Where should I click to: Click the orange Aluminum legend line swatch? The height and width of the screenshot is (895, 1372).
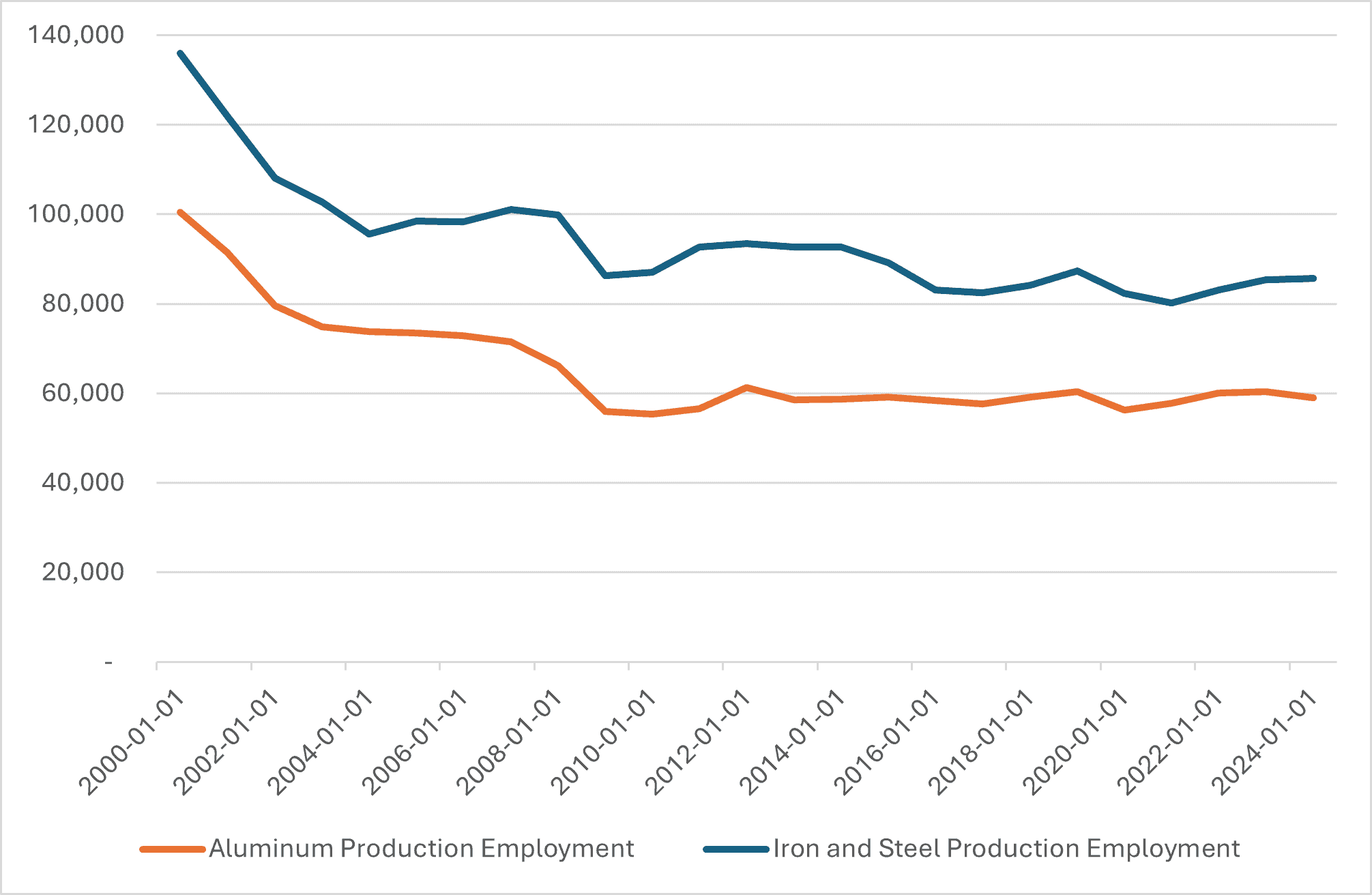pos(173,849)
